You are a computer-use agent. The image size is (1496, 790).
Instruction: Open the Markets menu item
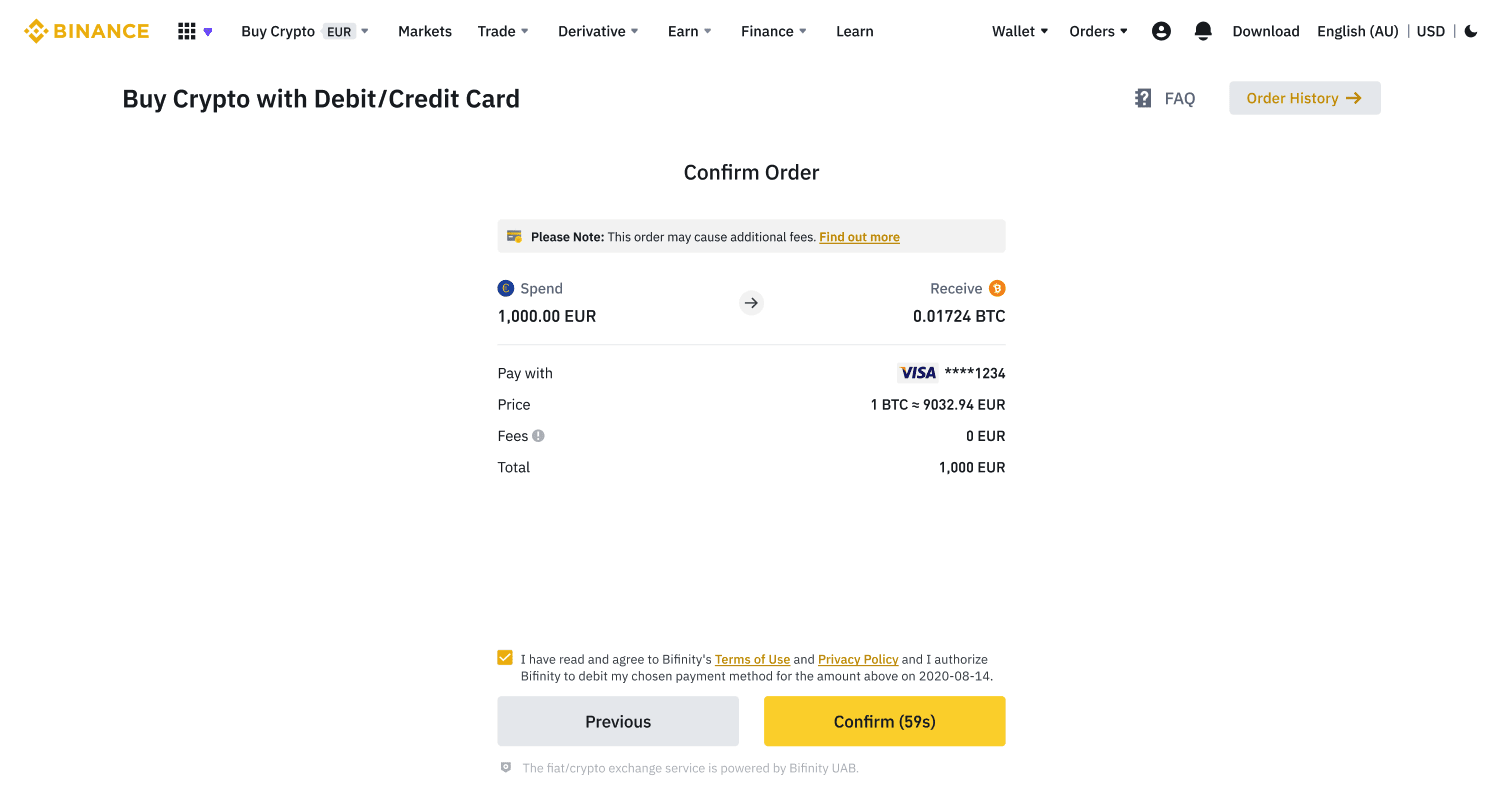point(425,31)
